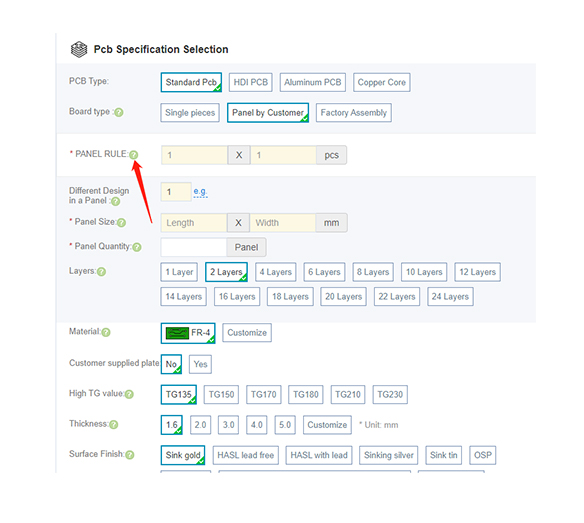Click help icon beside Board type

pos(119,112)
